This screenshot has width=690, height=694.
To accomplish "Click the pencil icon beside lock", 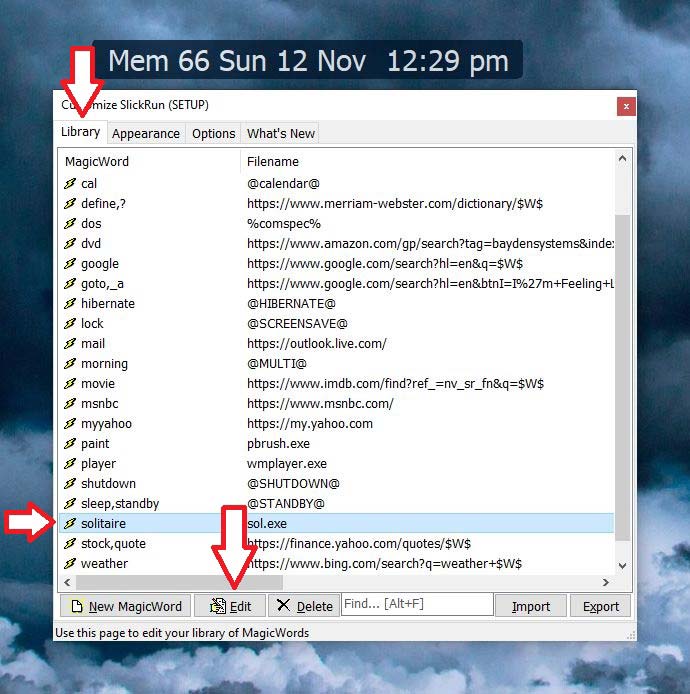I will (x=70, y=324).
